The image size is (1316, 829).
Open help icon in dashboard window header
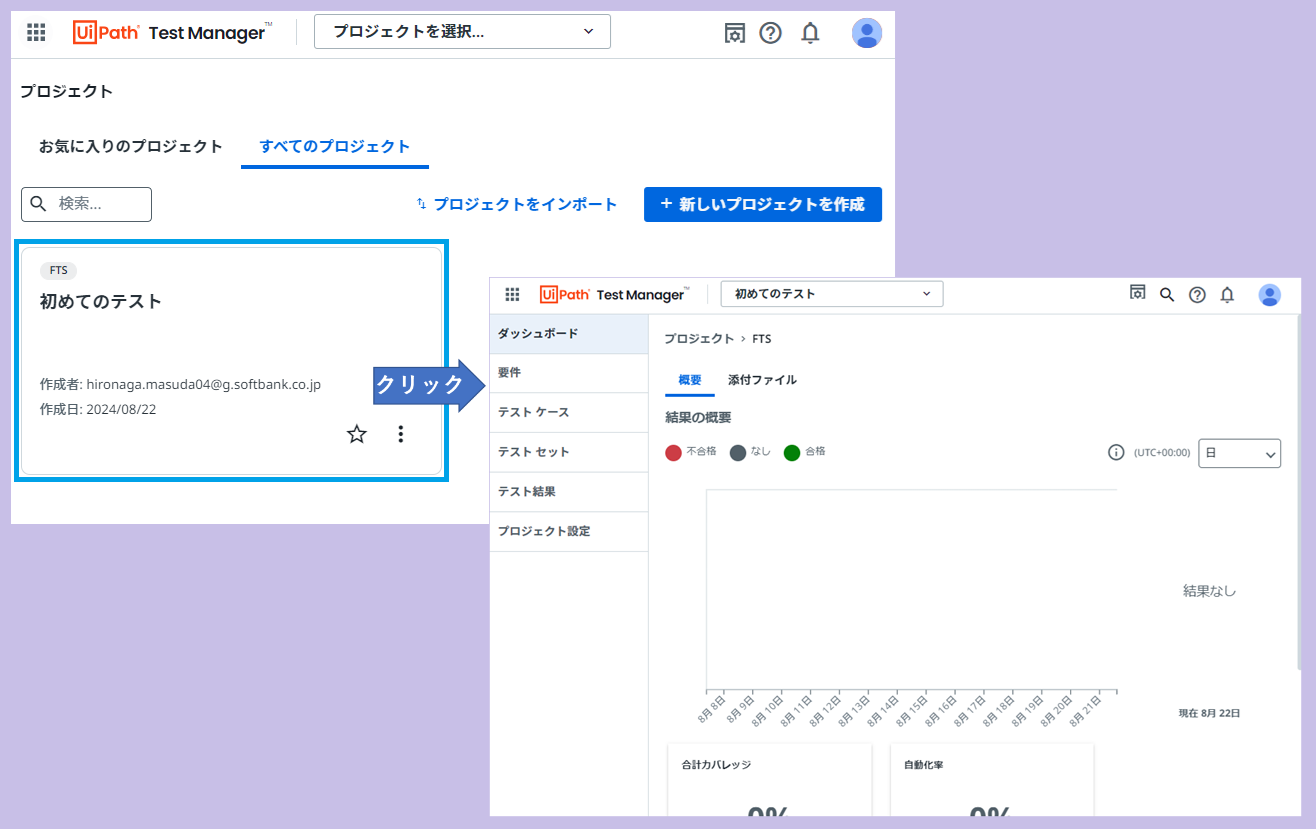pyautogui.click(x=1197, y=294)
